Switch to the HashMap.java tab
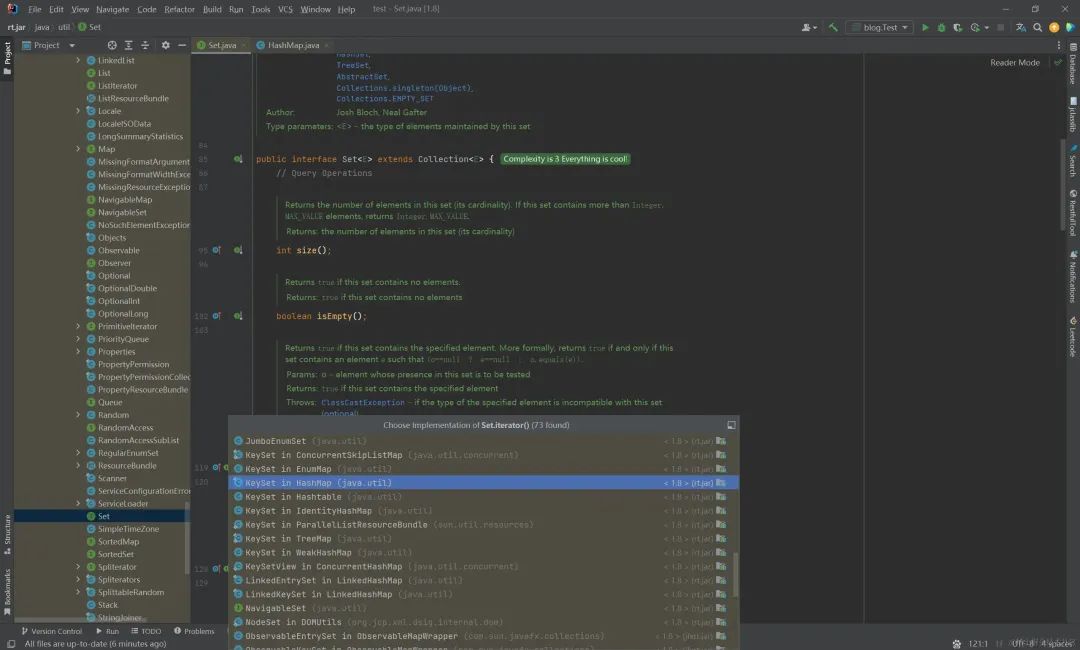The width and height of the screenshot is (1080, 650). click(292, 45)
